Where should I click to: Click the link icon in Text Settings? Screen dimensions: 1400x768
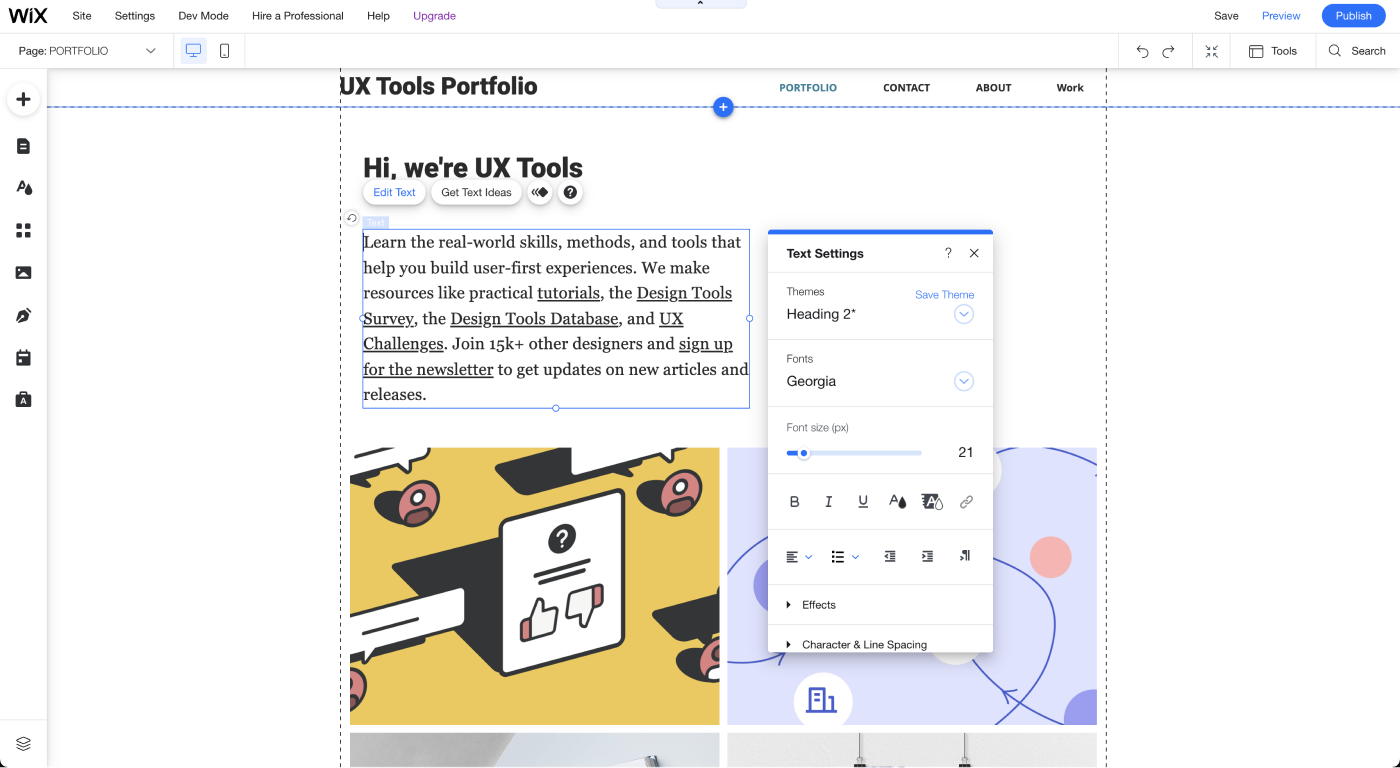[966, 502]
